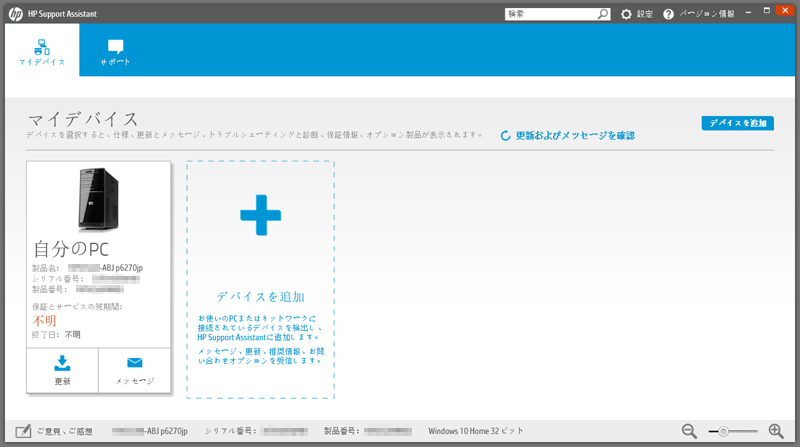Click the メッセージ label under envelope icon

point(135,381)
